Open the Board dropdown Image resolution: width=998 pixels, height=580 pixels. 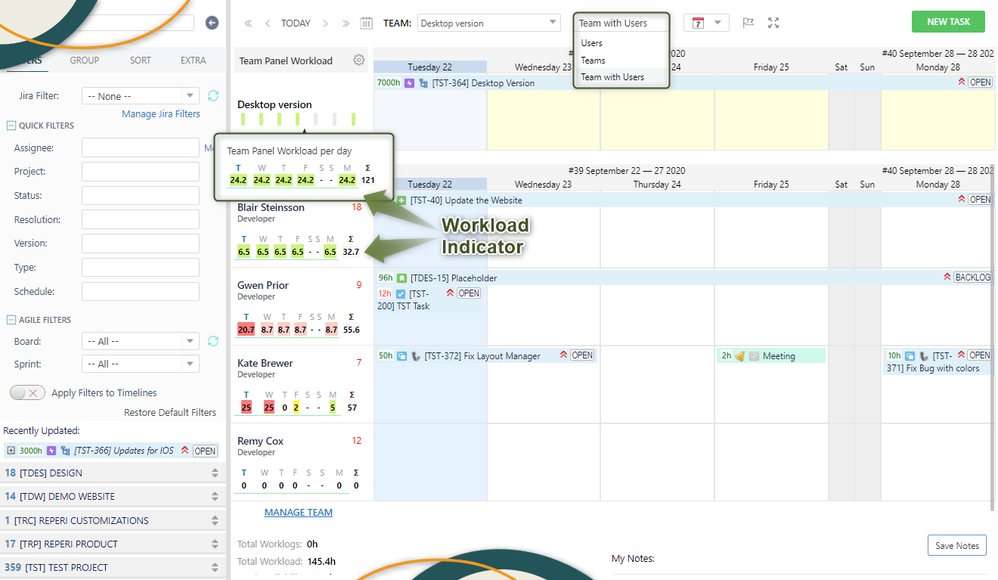click(140, 341)
